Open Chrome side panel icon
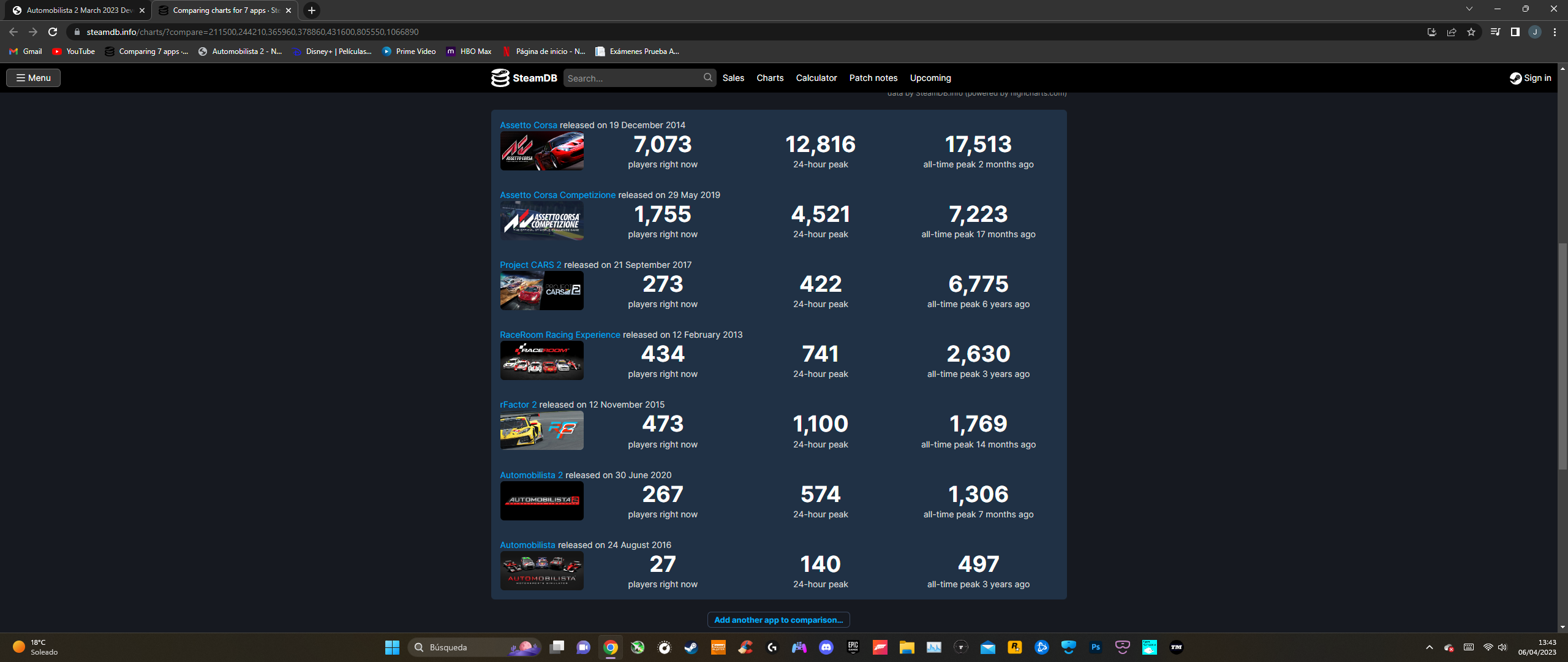This screenshot has width=1568, height=662. pyautogui.click(x=1515, y=32)
